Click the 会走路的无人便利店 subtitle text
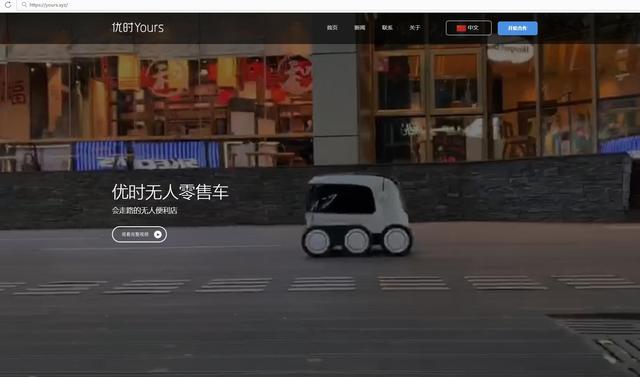The height and width of the screenshot is (377, 640). [x=144, y=211]
